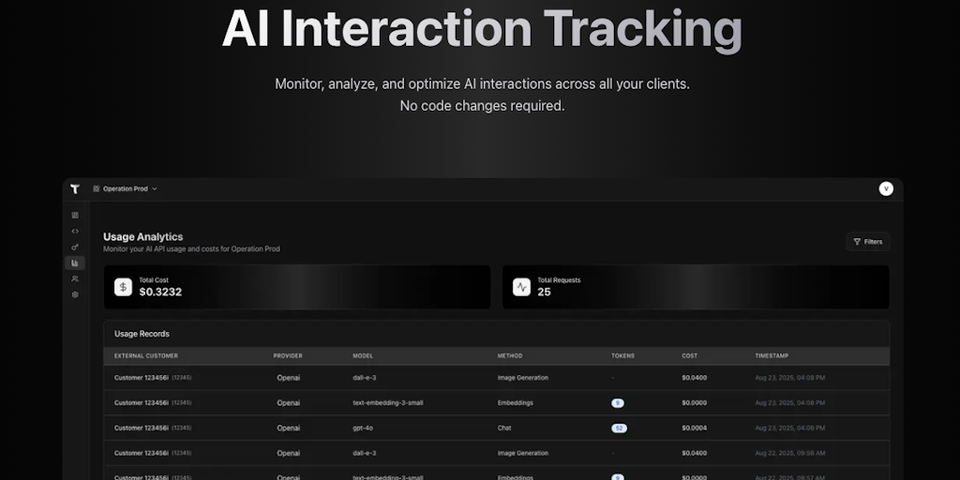Open the Filters button
Image resolution: width=960 pixels, height=480 pixels.
click(868, 242)
